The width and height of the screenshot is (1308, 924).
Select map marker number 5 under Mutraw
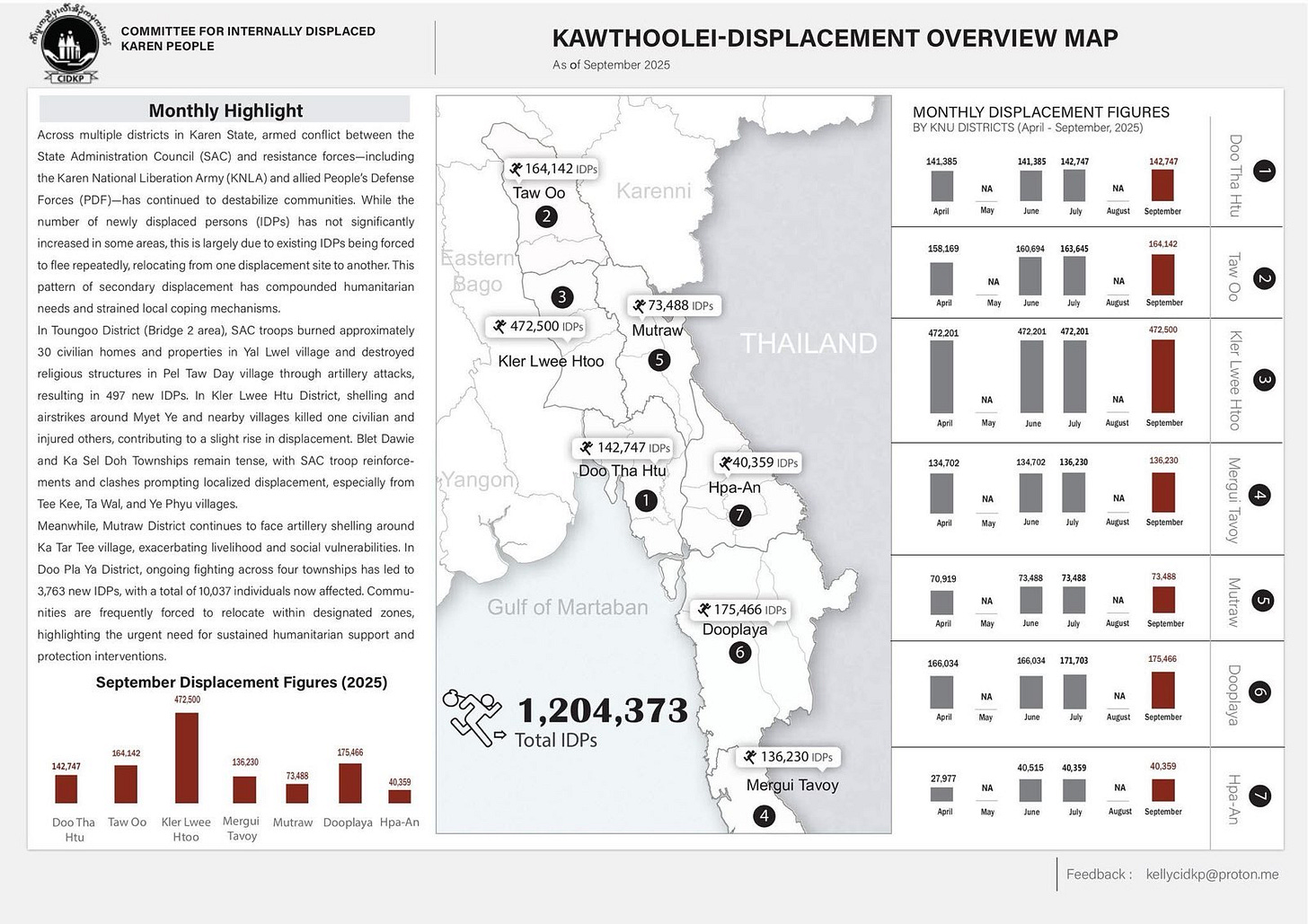click(659, 361)
